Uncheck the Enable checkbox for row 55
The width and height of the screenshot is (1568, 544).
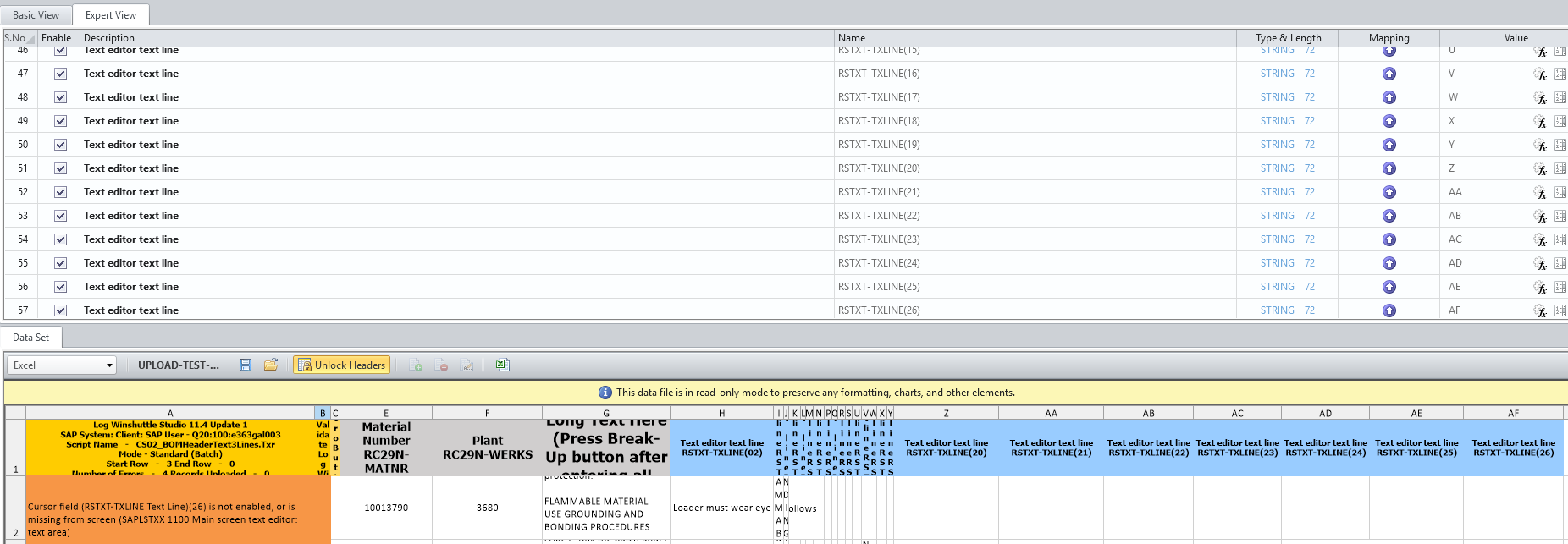click(x=61, y=263)
